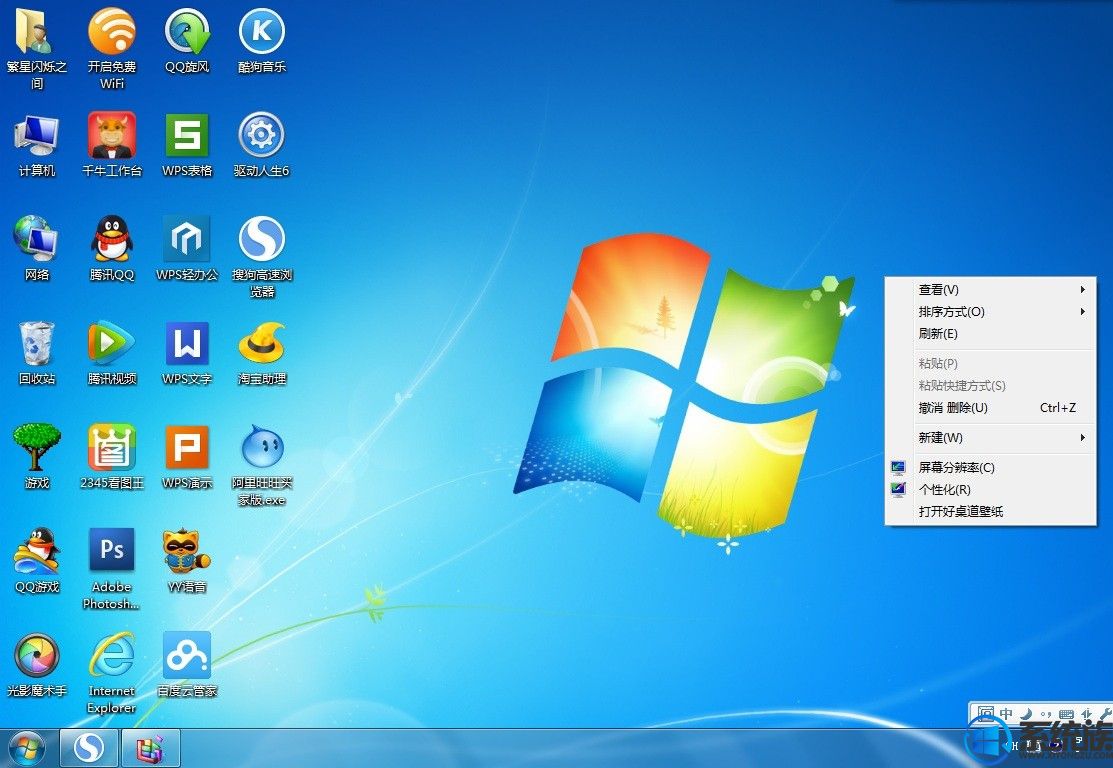Choose 排序方式(O) in the context menu
Screen dimensions: 1113x768
pos(990,312)
